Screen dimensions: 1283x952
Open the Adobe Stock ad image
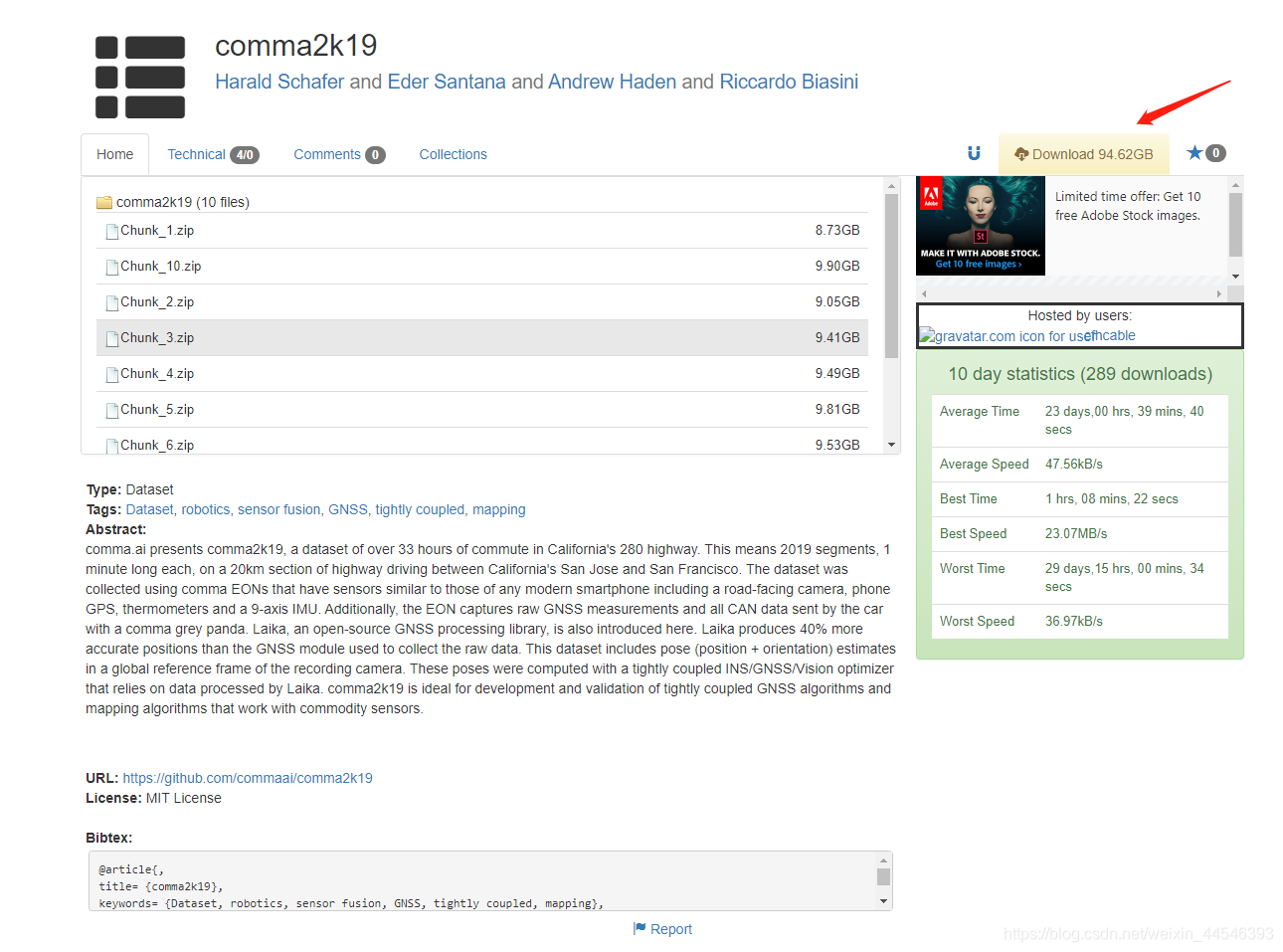[981, 225]
